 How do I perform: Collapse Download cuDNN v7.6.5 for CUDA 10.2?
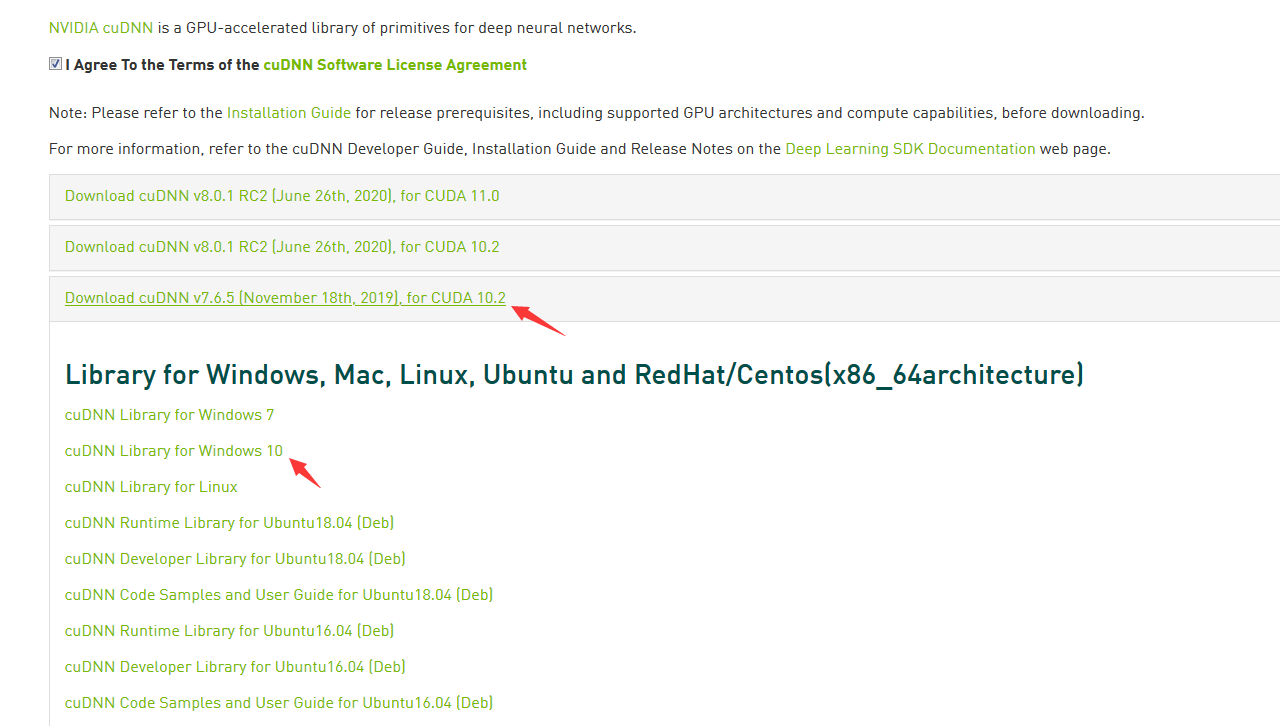285,298
